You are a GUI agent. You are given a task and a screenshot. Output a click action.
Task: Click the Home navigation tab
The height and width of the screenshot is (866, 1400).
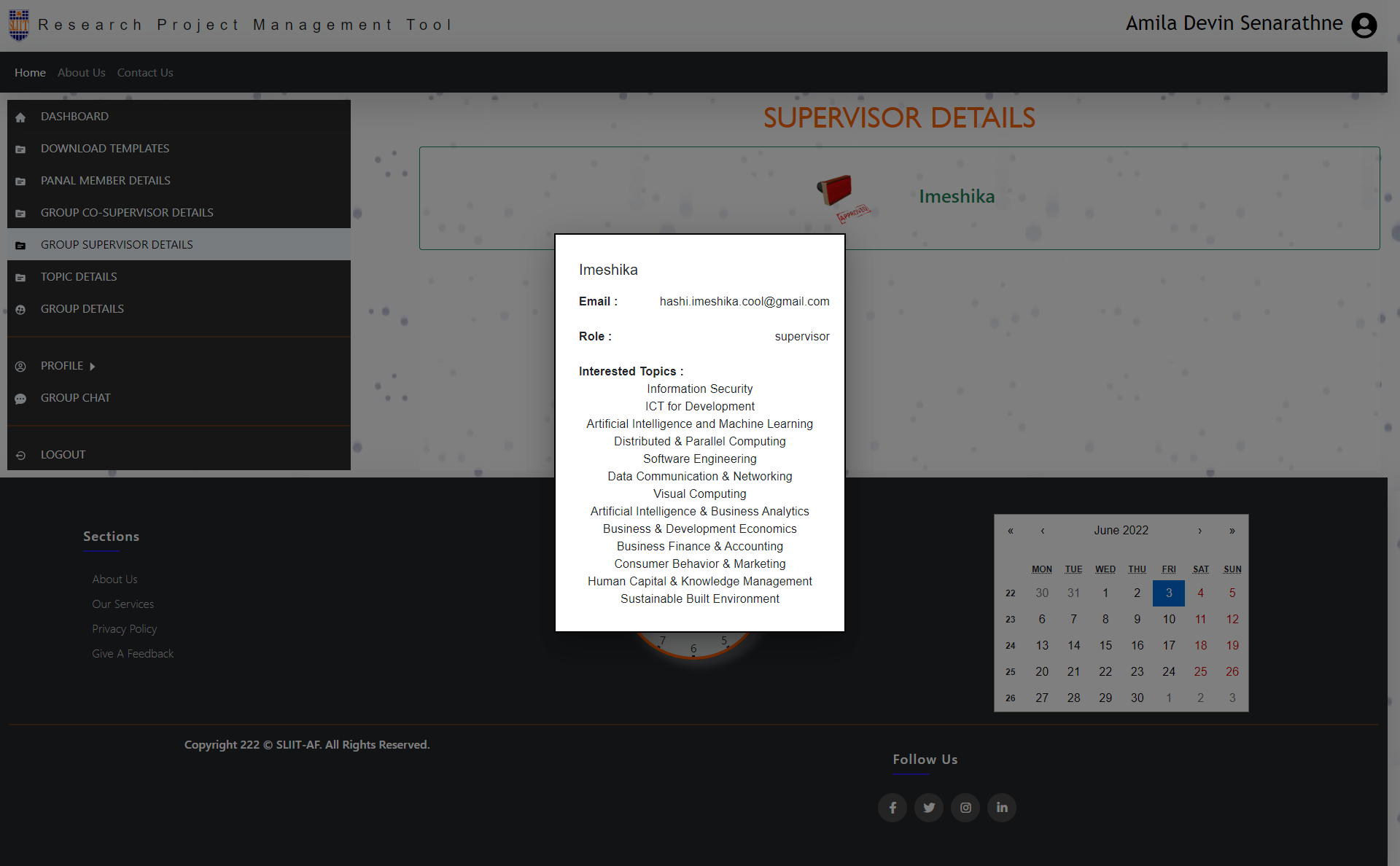(x=29, y=71)
